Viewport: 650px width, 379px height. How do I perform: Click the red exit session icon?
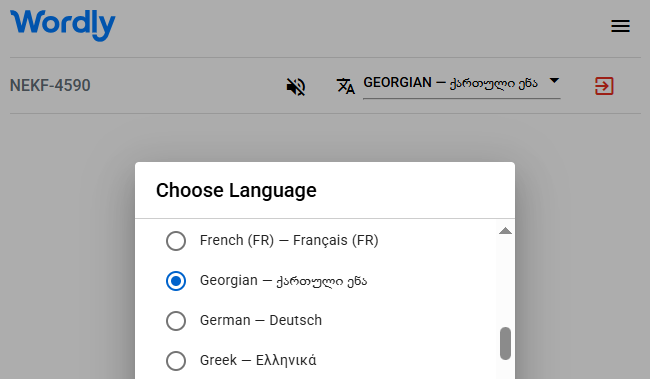coord(604,86)
